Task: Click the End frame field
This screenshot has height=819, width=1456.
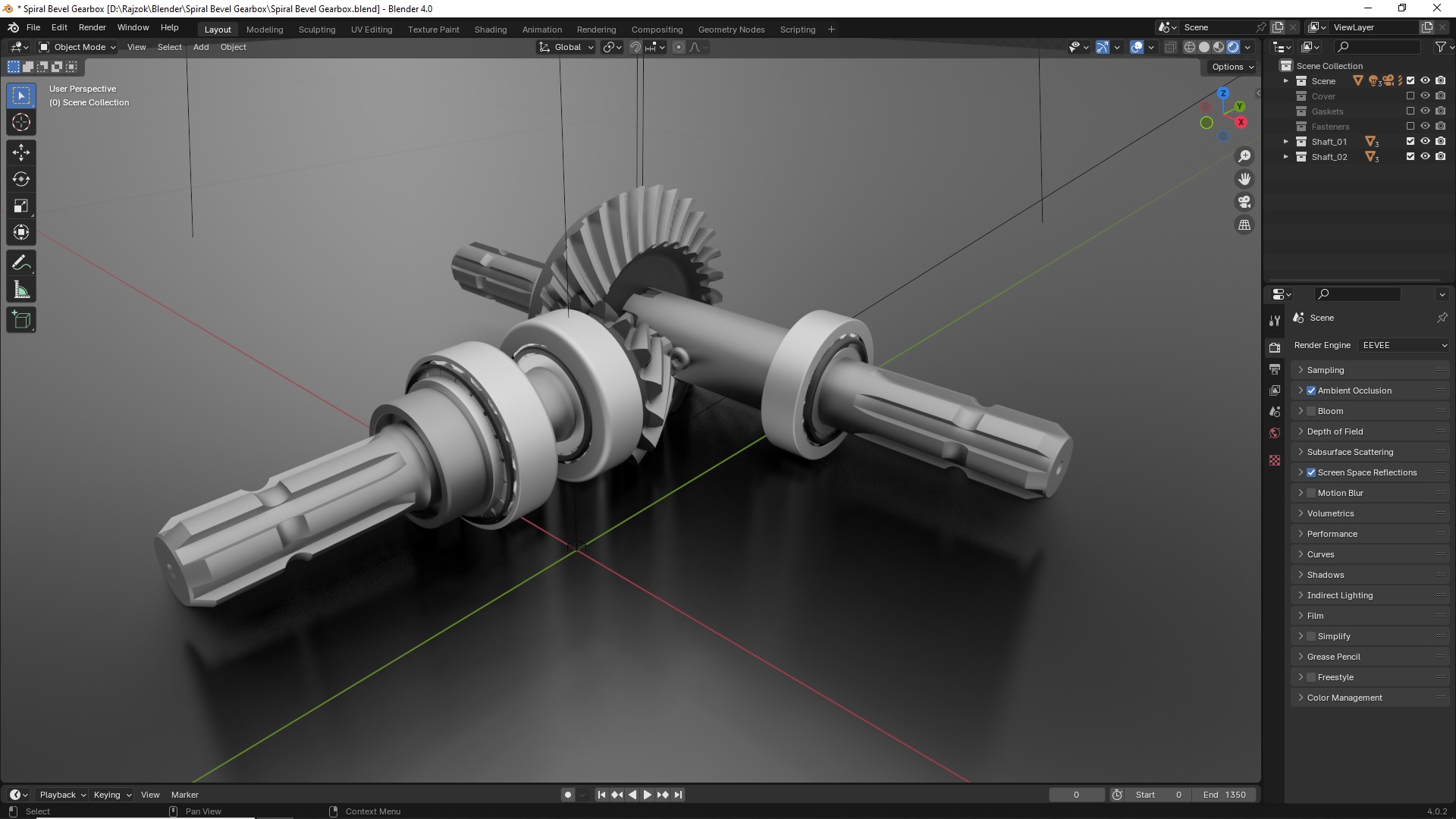Action: (1224, 795)
